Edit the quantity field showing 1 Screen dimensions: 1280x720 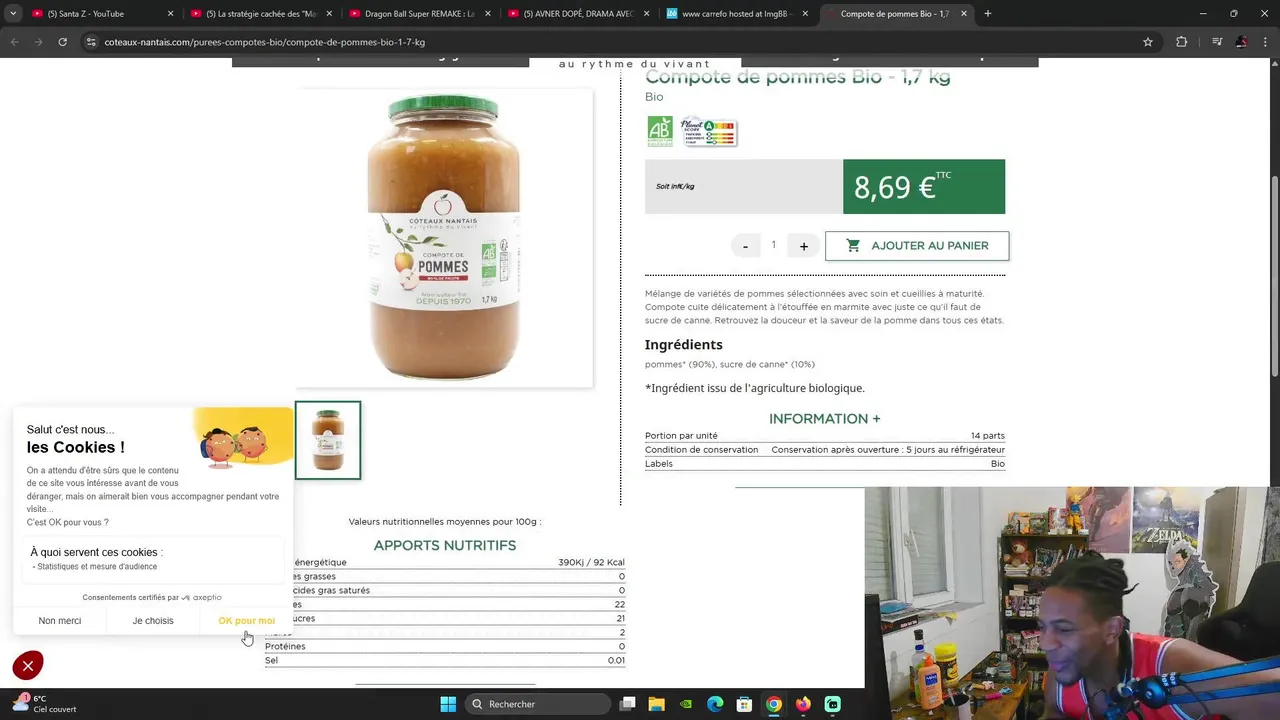tap(773, 245)
